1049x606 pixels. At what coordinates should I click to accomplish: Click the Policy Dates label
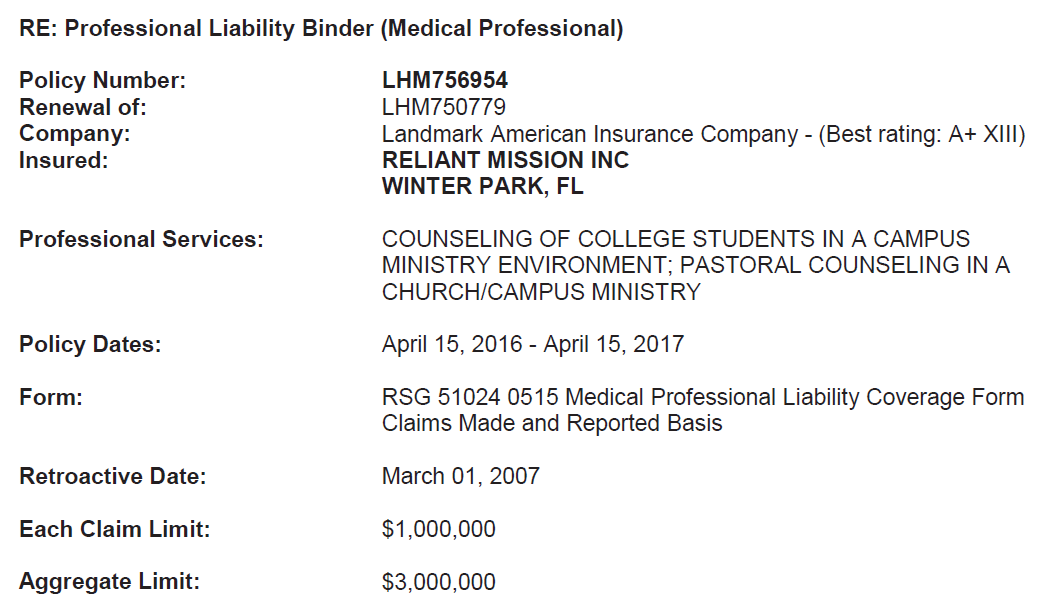pyautogui.click(x=90, y=345)
